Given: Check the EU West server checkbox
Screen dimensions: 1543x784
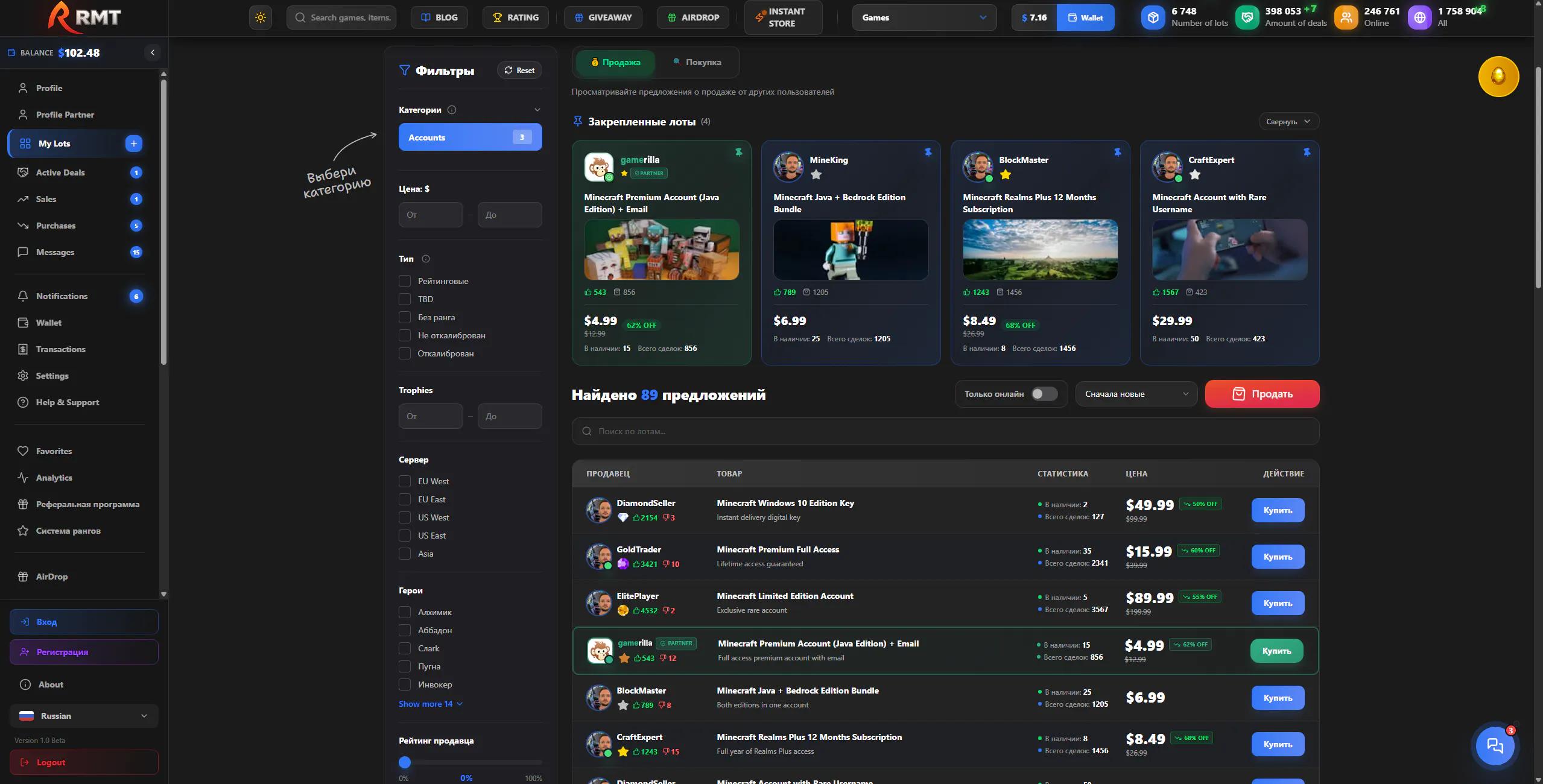Looking at the screenshot, I should 405,481.
